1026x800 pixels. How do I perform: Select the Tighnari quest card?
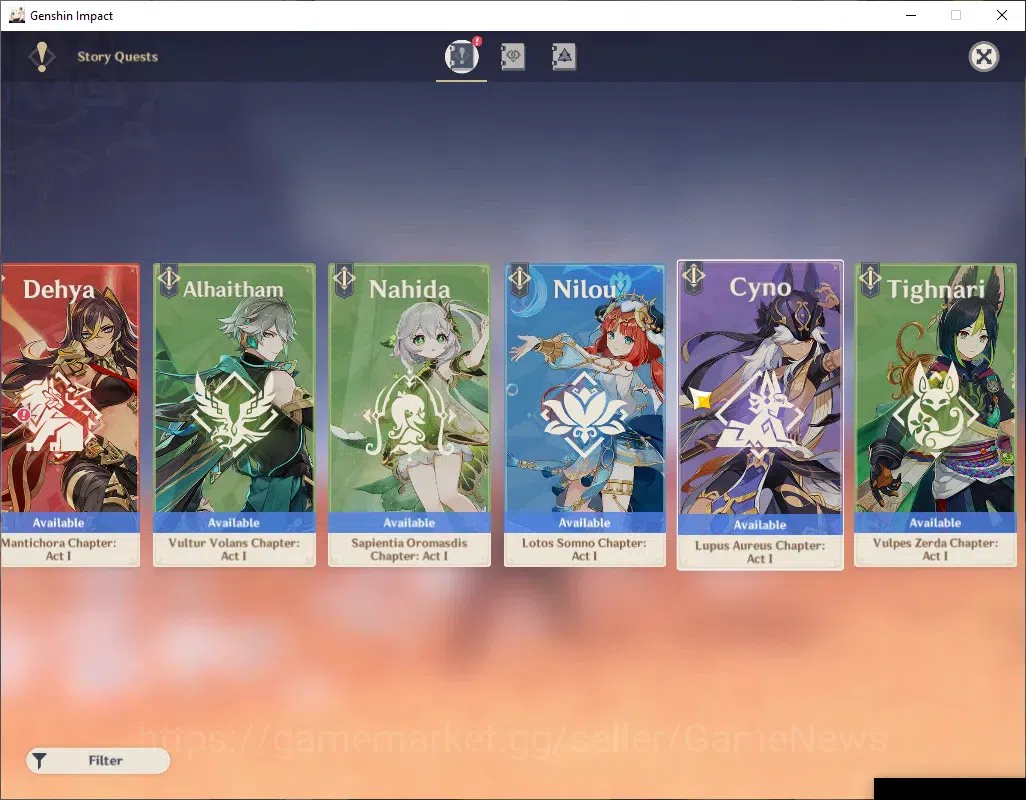coord(935,415)
